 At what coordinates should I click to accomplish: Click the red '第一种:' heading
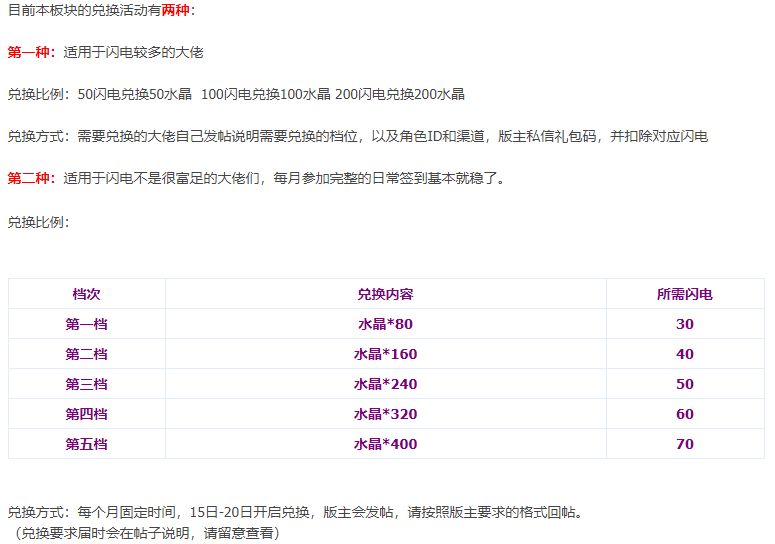tap(32, 52)
